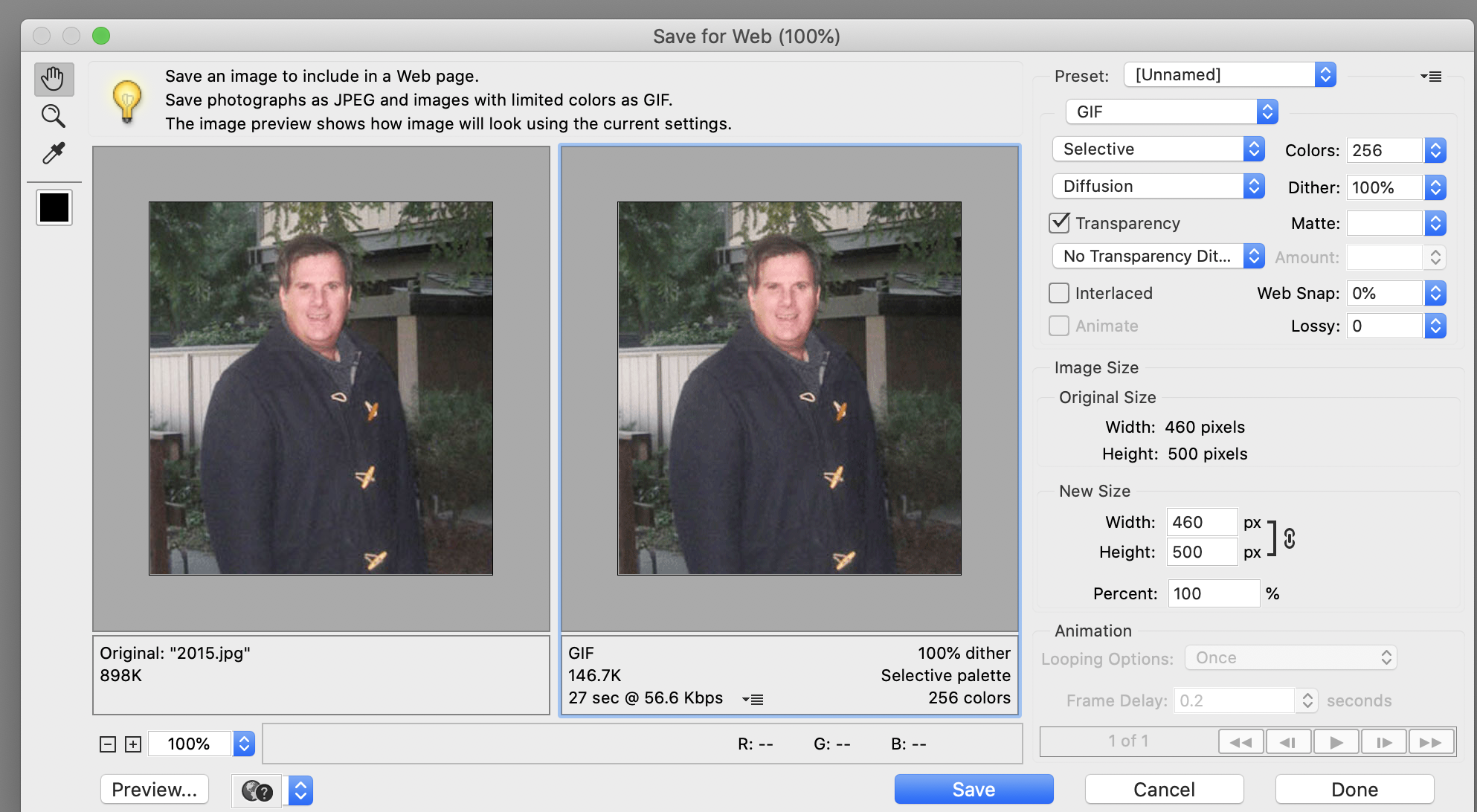Image resolution: width=1477 pixels, height=812 pixels.
Task: Select the Zoom magnifier tool
Action: coord(54,116)
